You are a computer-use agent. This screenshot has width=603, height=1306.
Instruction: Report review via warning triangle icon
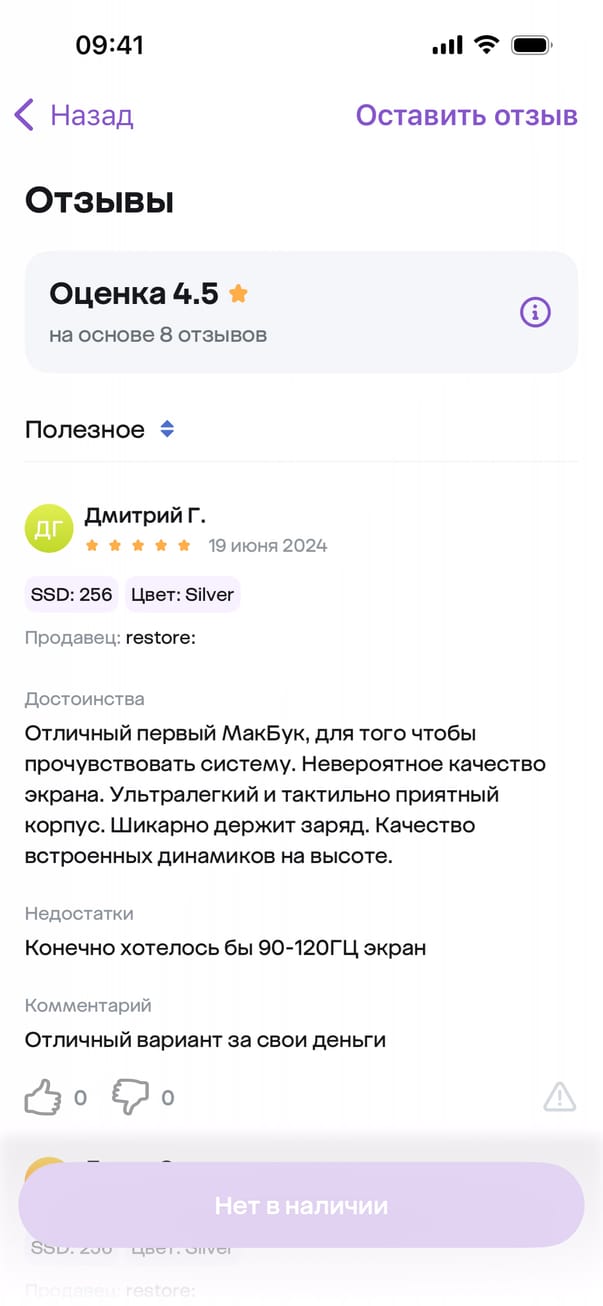pyautogui.click(x=559, y=1097)
